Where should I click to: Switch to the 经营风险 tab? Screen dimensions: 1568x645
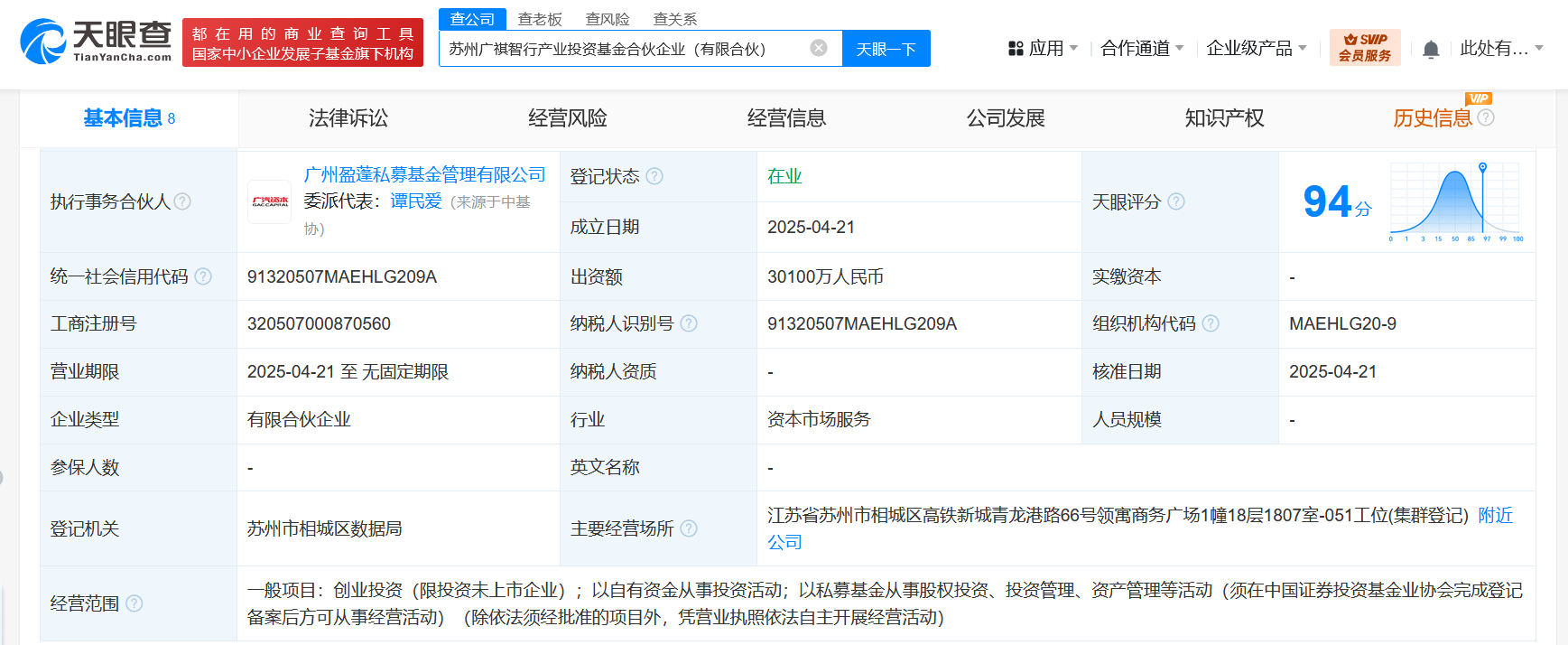568,117
